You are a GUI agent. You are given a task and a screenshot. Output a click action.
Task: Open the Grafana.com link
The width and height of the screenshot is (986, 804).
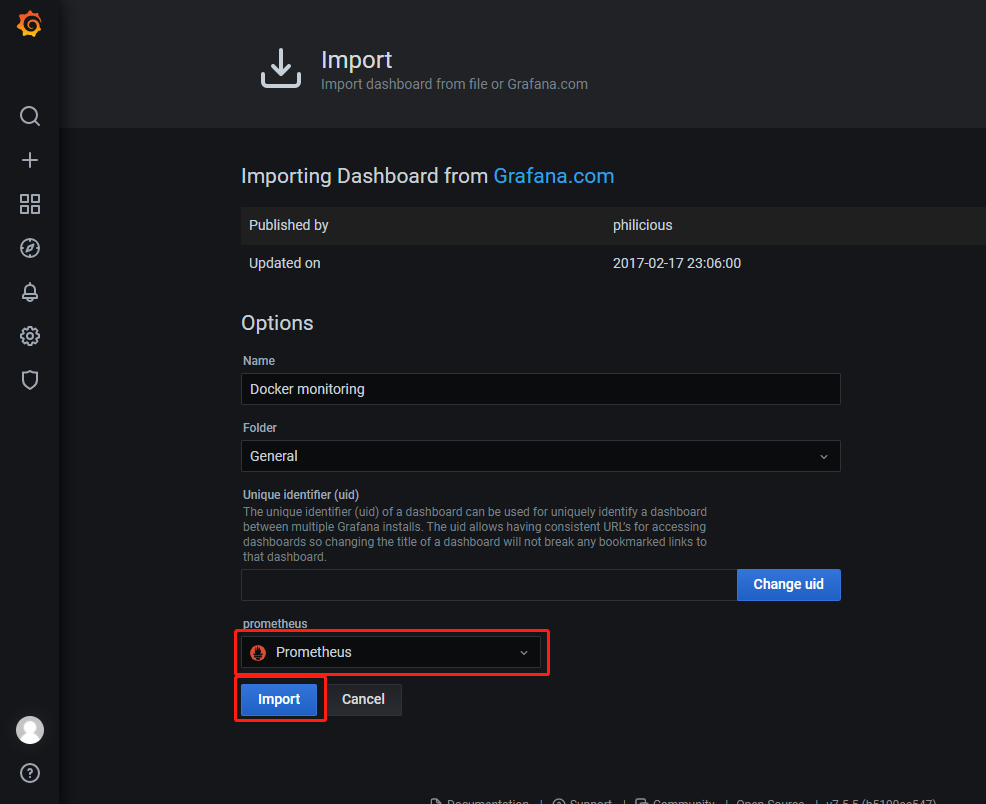(x=553, y=176)
